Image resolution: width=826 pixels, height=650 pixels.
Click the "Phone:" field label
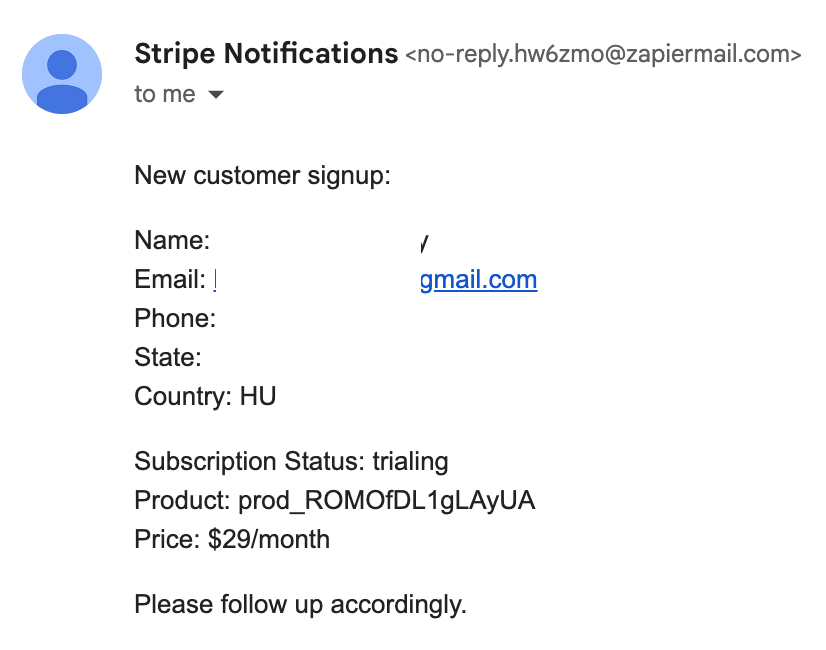(175, 319)
